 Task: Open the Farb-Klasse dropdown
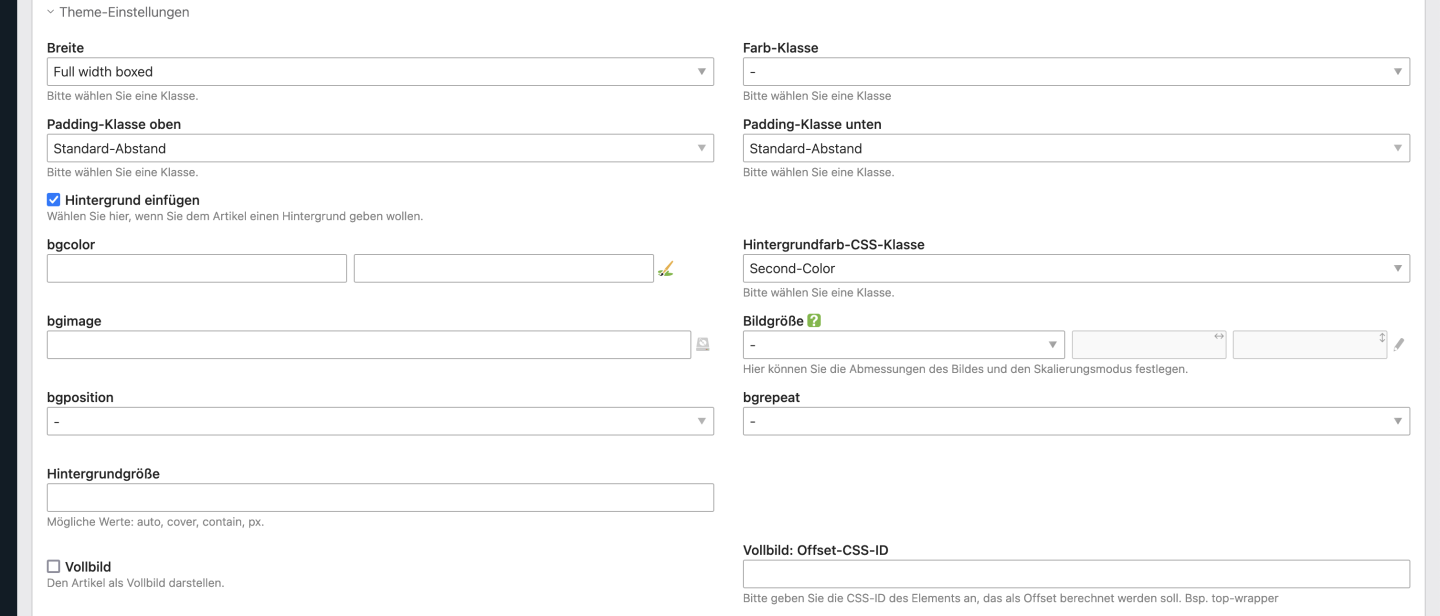pyautogui.click(x=1076, y=72)
